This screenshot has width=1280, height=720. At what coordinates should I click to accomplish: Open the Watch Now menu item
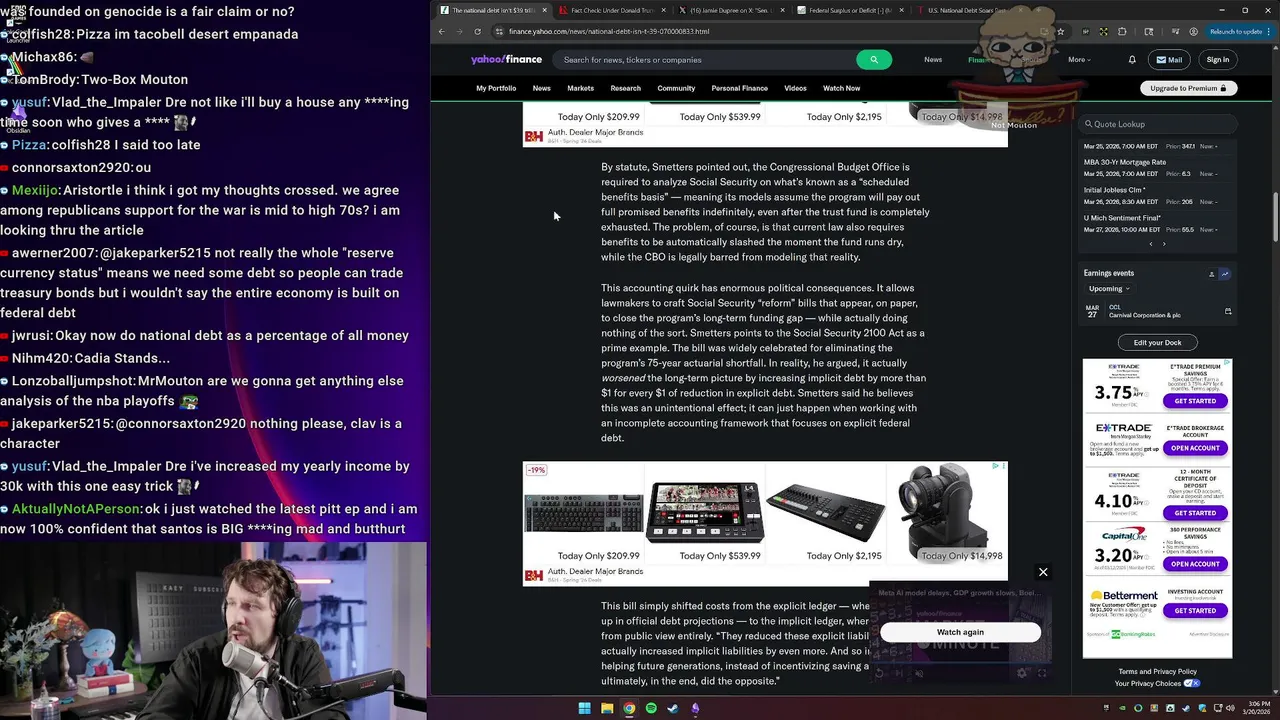841,88
